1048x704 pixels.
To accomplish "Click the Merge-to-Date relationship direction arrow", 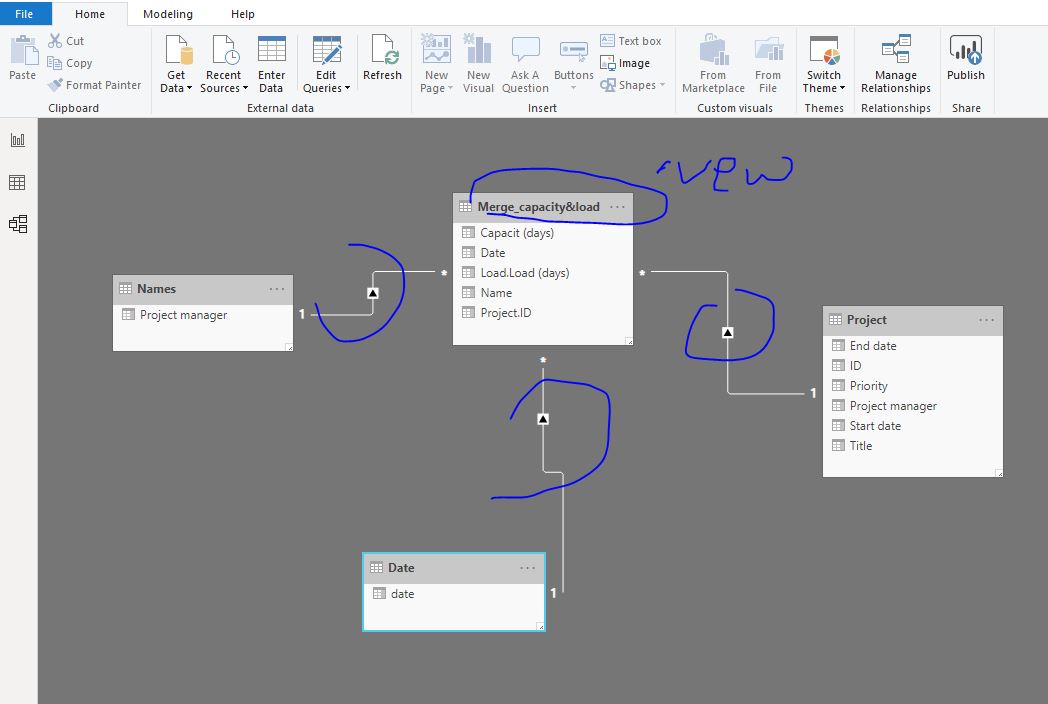I will pyautogui.click(x=543, y=419).
